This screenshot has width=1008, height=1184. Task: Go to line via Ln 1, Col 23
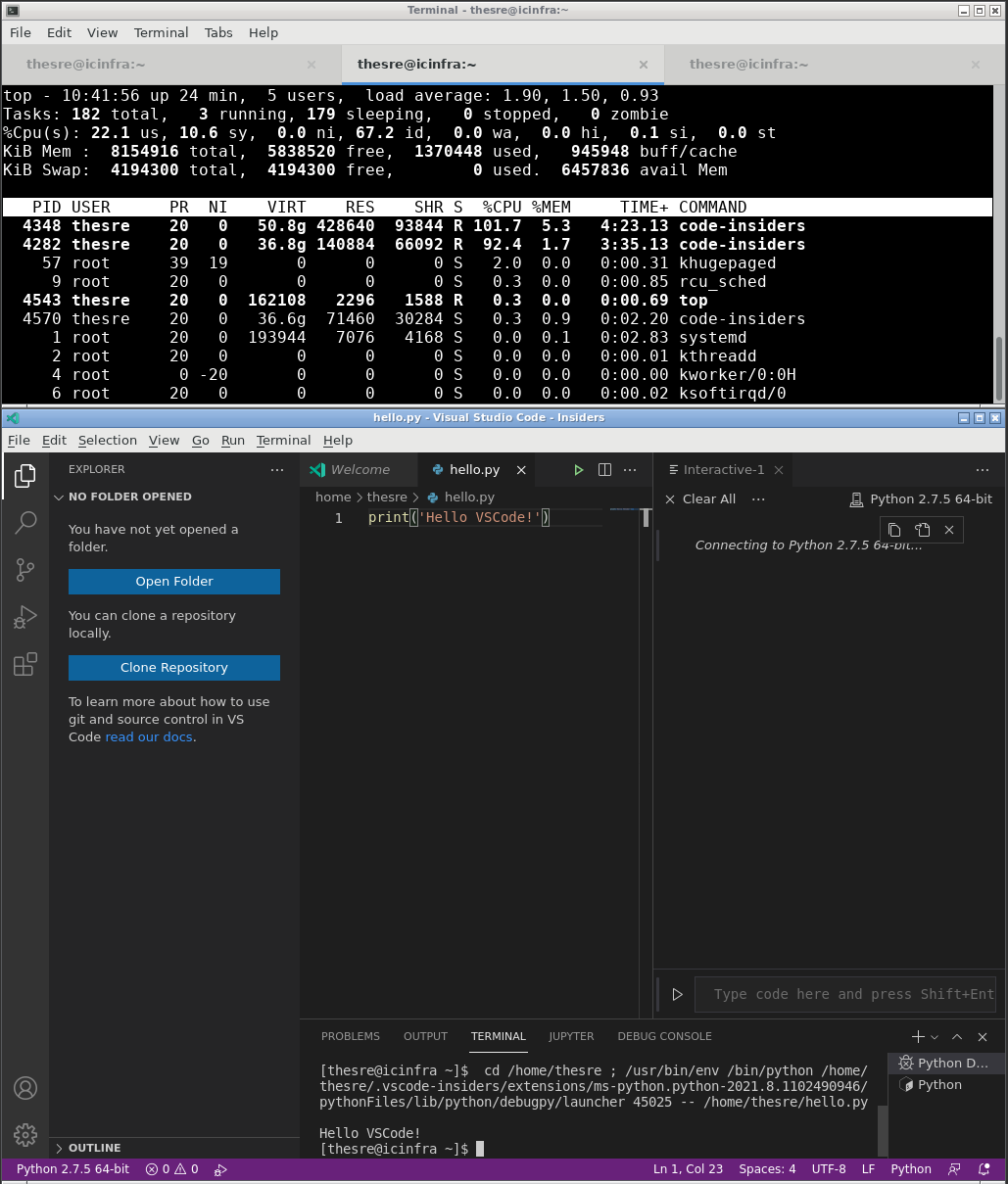click(x=688, y=1169)
